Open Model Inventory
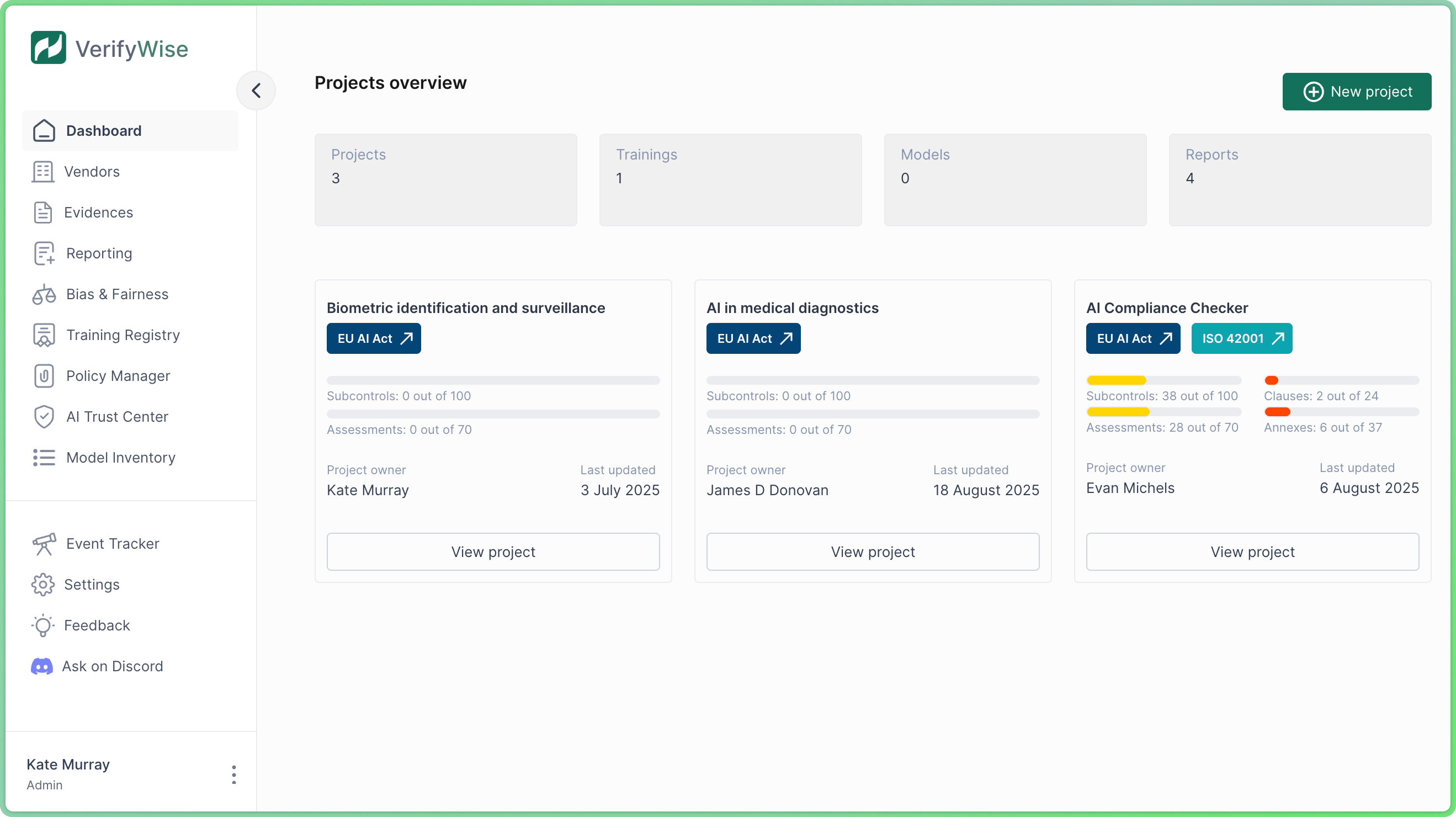The width and height of the screenshot is (1456, 817). pos(130,458)
